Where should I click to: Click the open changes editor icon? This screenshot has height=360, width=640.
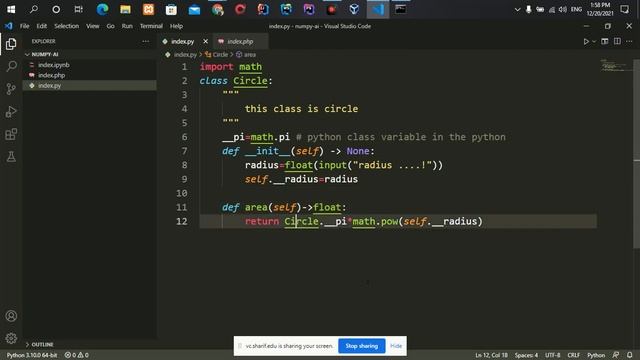click(605, 41)
